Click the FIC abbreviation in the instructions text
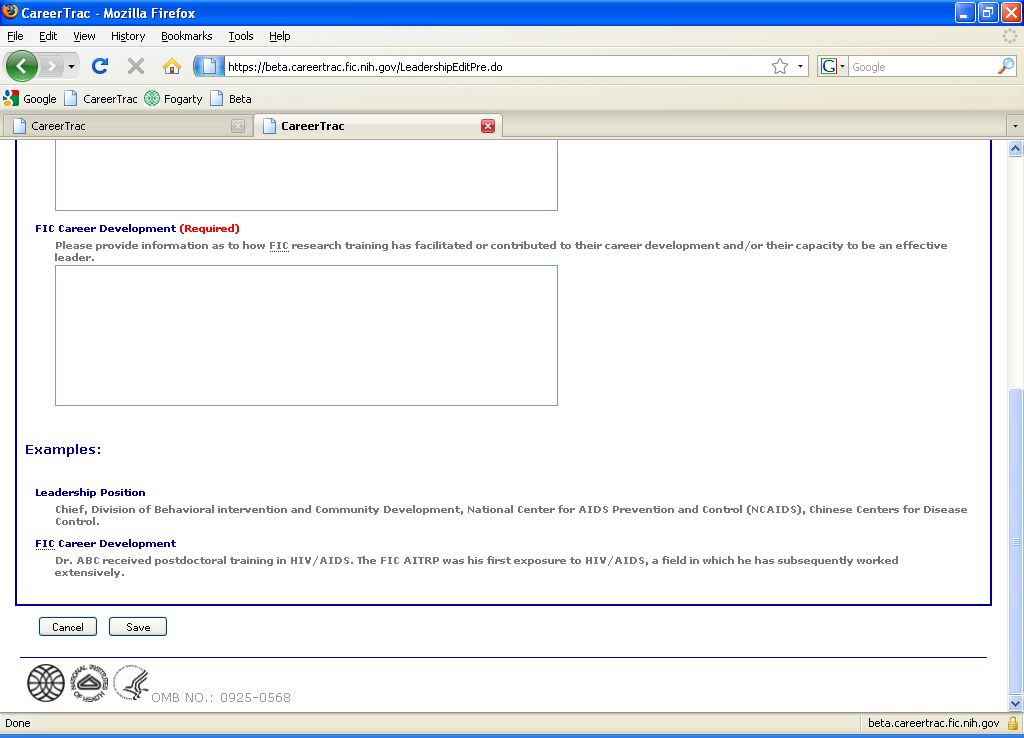Viewport: 1024px width, 738px height. point(279,246)
